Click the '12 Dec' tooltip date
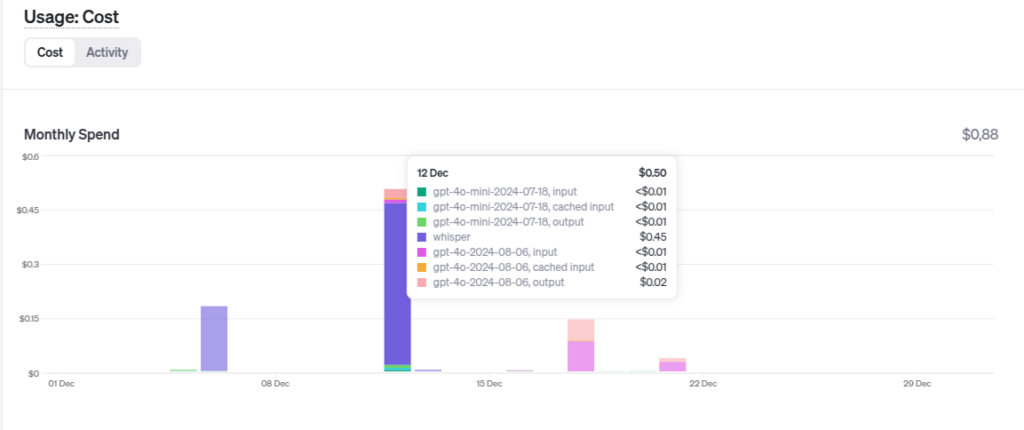This screenshot has width=1024, height=430. tap(432, 173)
